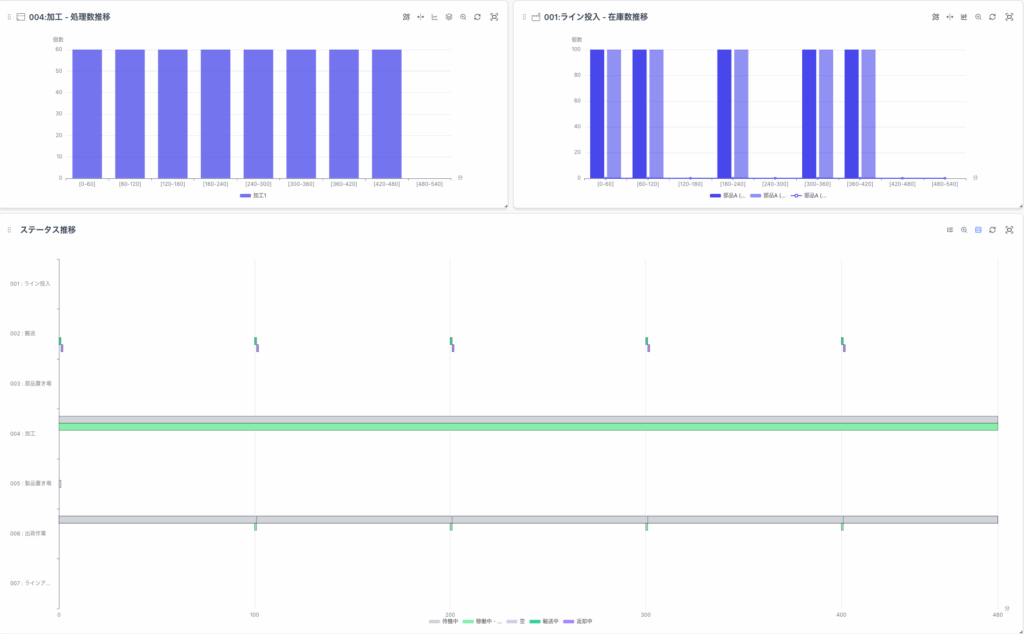The height and width of the screenshot is (634, 1024).
Task: Click zoom magnifier icon in 004:加工 panel
Action: click(463, 17)
